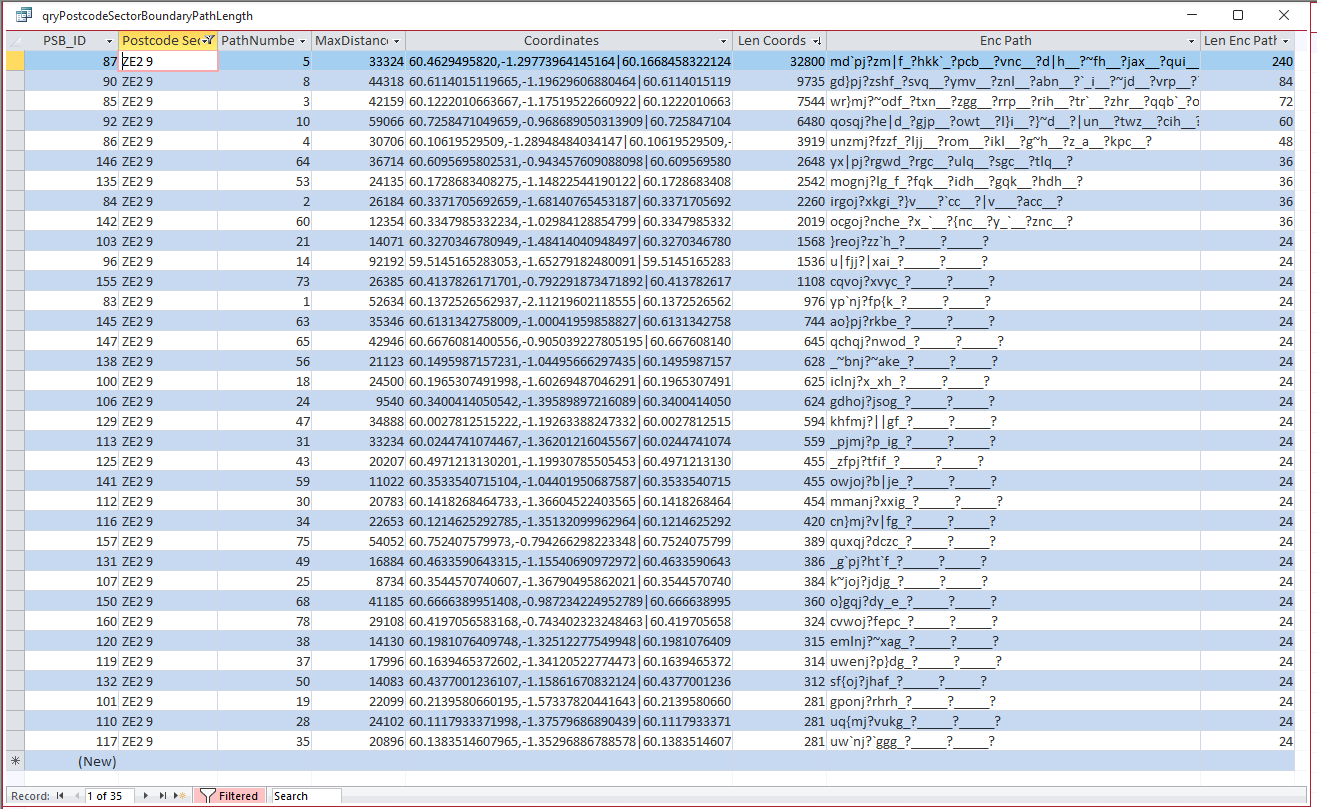The width and height of the screenshot is (1317, 809).
Task: Go to next record navigation arrow
Action: click(x=148, y=796)
